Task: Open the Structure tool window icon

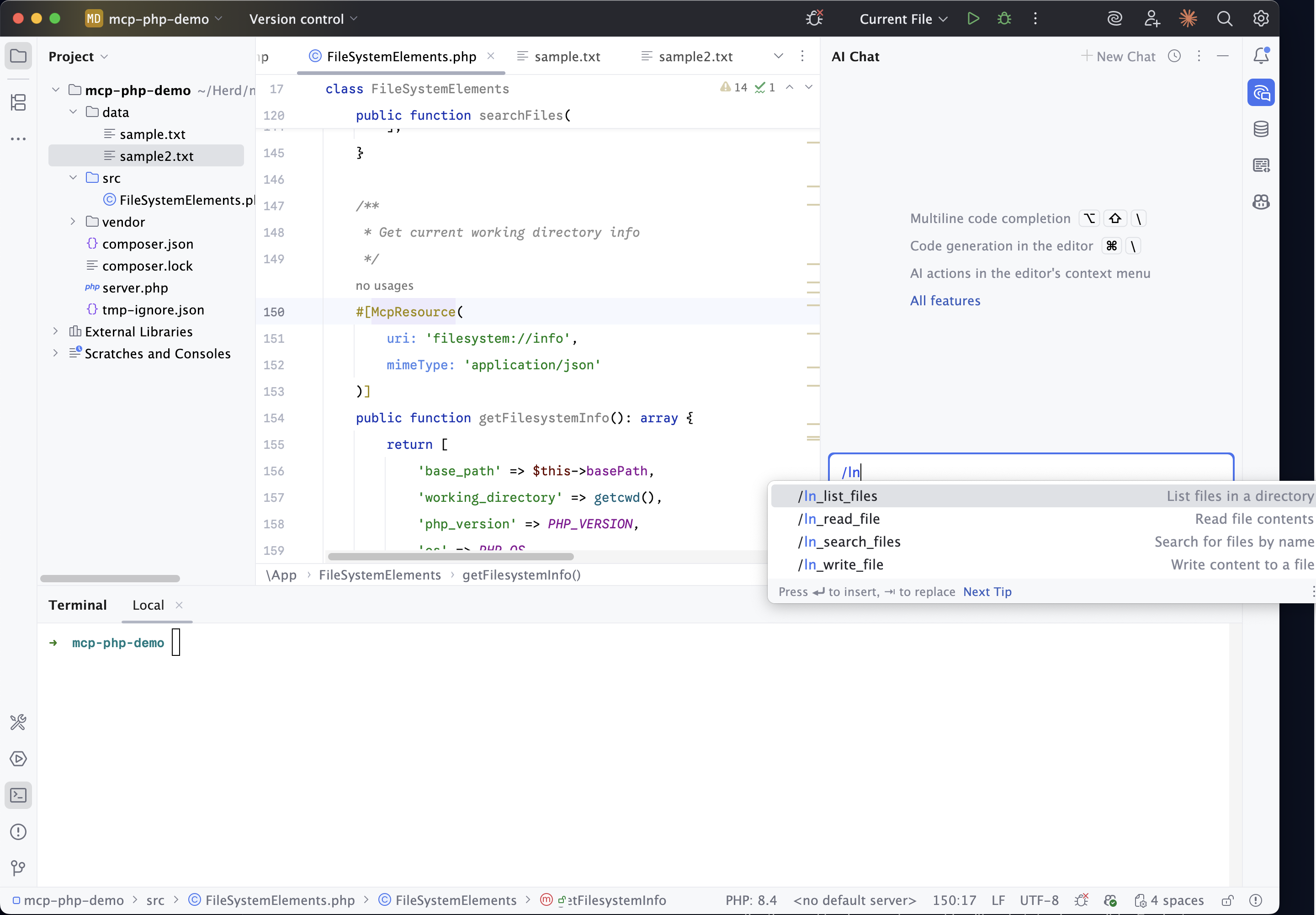Action: tap(18, 103)
